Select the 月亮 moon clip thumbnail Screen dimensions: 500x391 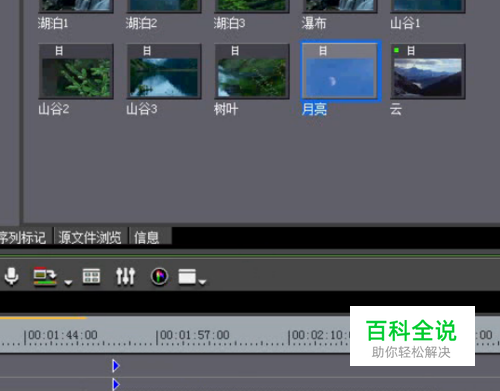[340, 71]
